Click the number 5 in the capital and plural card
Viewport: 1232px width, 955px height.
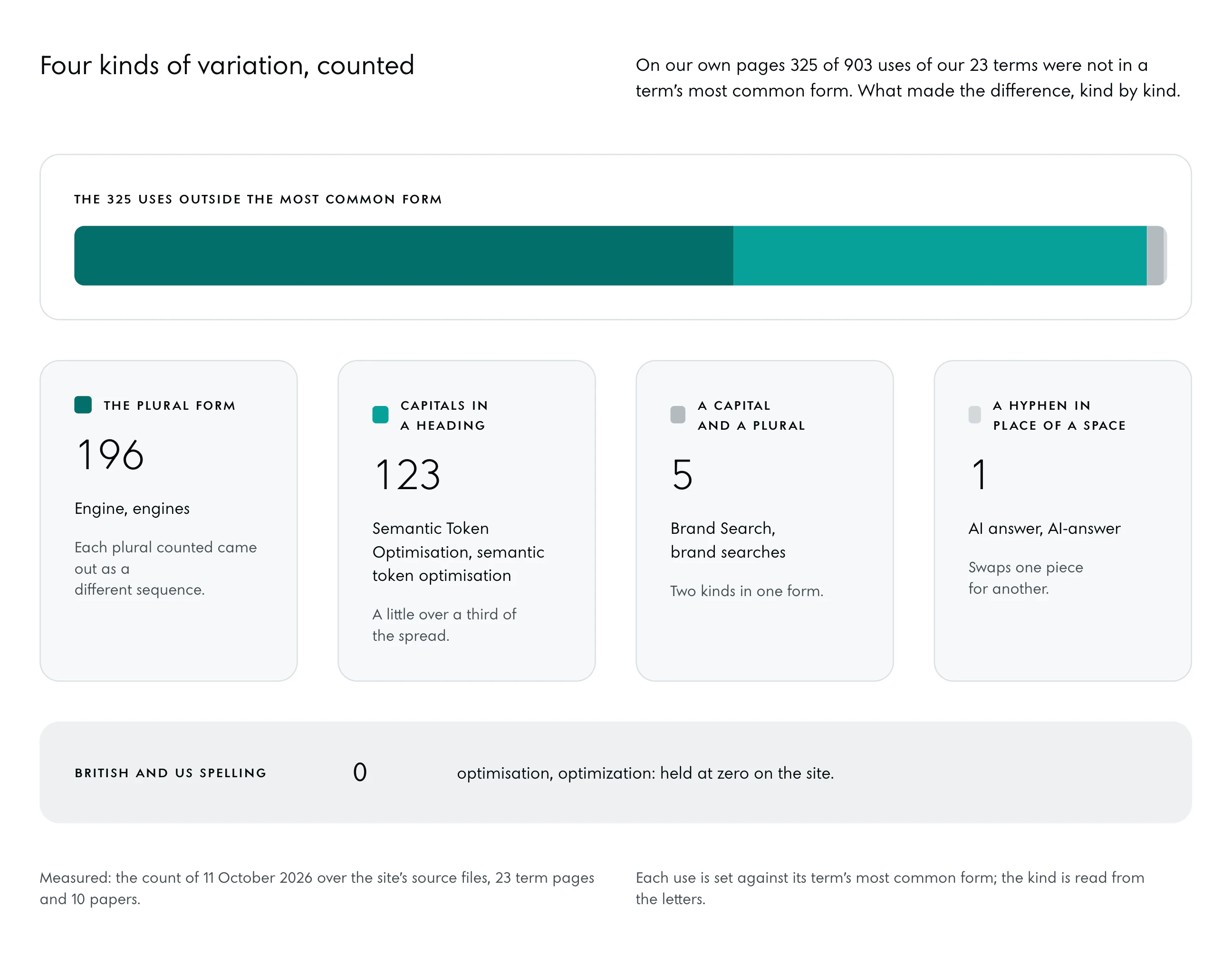click(x=682, y=474)
